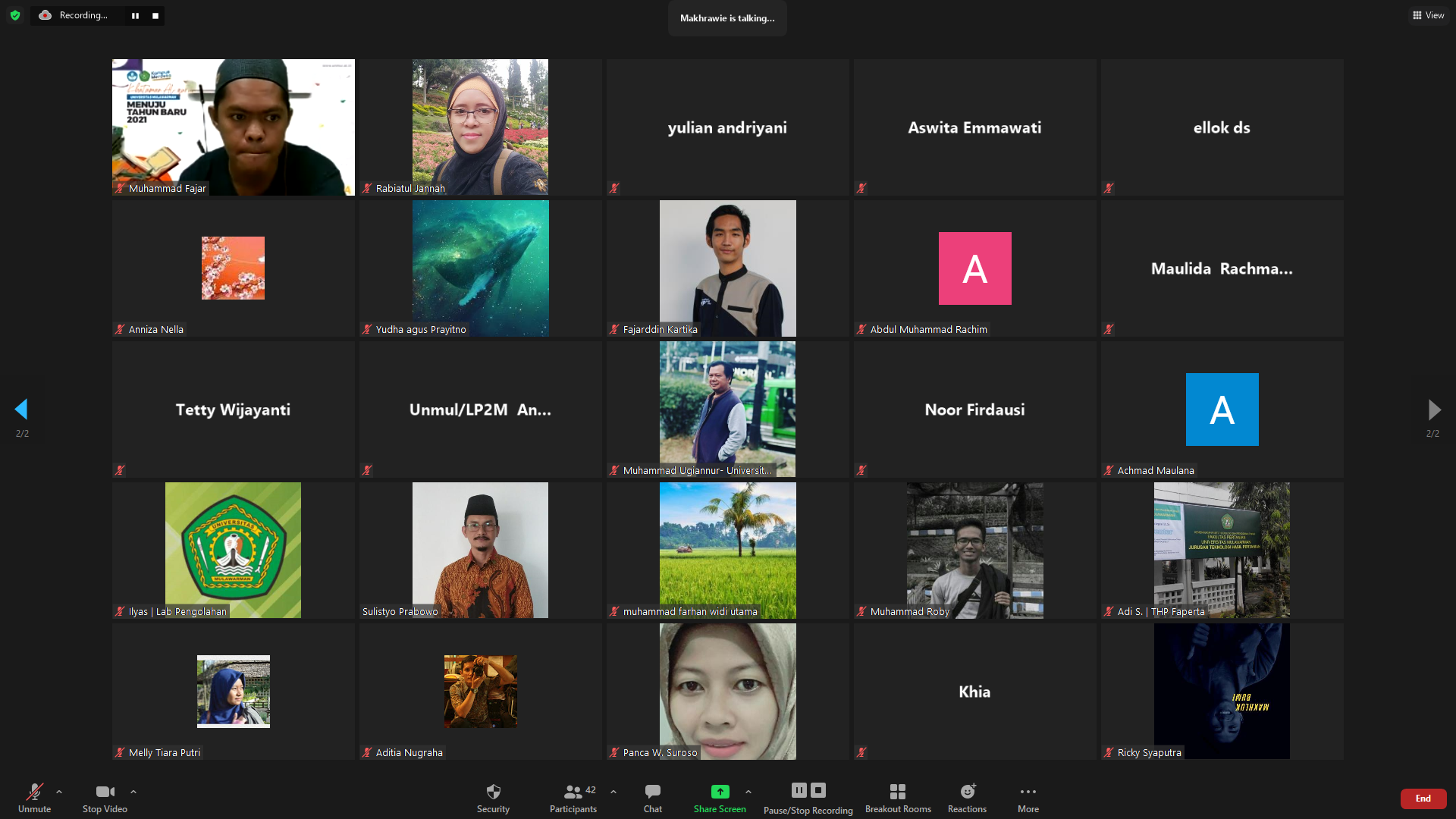The height and width of the screenshot is (819, 1456).
Task: Expand share options arrow beside Share Screen
Action: coord(748,792)
